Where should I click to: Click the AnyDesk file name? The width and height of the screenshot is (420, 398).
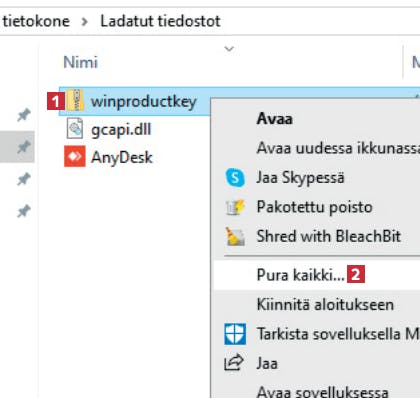tap(122, 157)
